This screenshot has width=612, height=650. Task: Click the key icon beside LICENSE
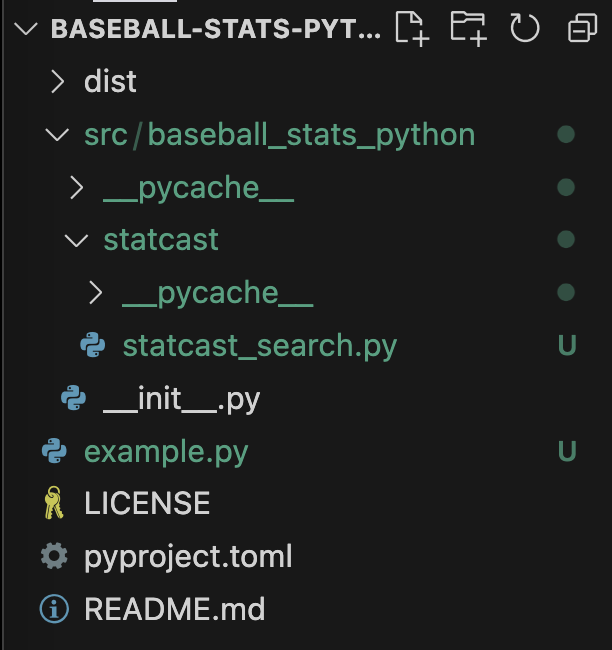[54, 504]
